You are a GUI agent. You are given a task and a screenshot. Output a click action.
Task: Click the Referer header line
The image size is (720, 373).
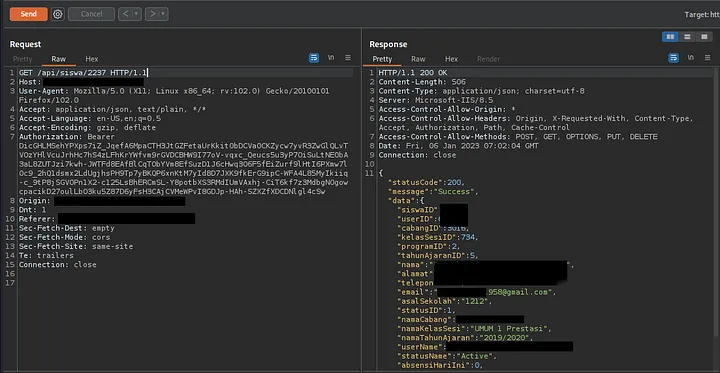107,219
